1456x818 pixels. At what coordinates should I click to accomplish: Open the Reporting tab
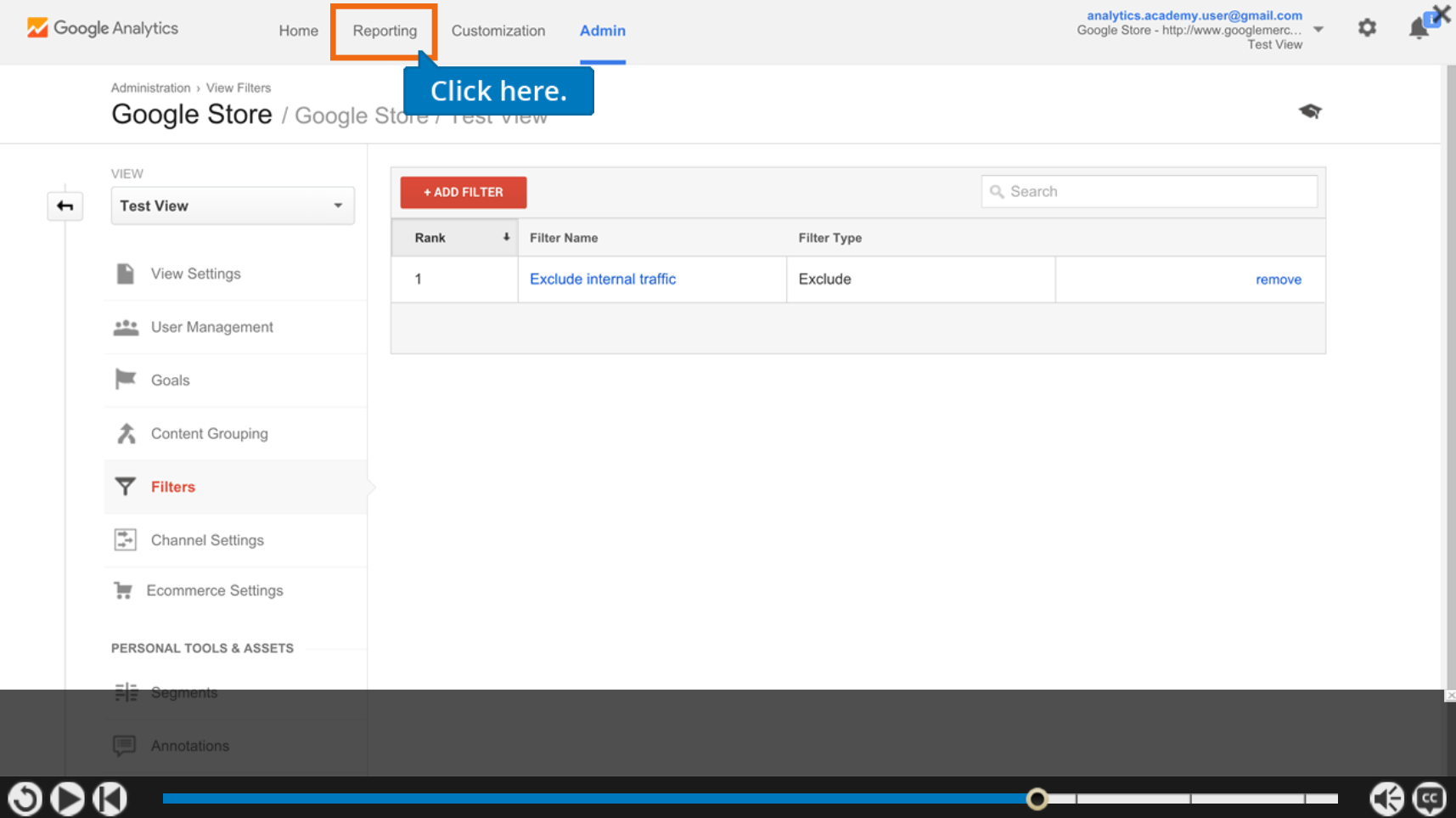click(x=385, y=31)
